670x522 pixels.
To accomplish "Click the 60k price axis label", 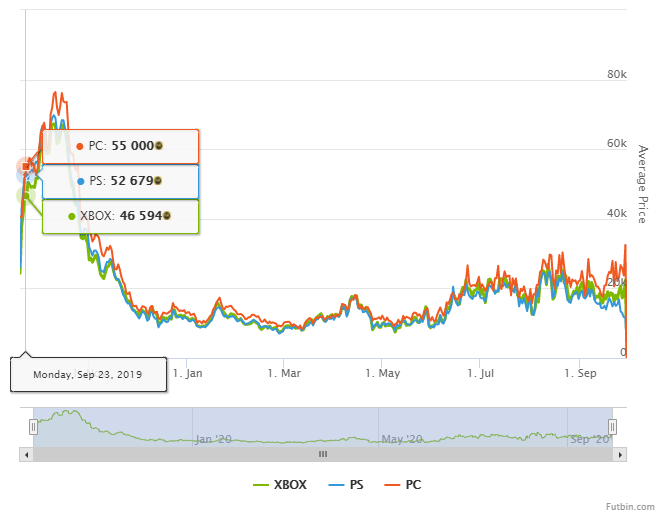I will pos(617,143).
